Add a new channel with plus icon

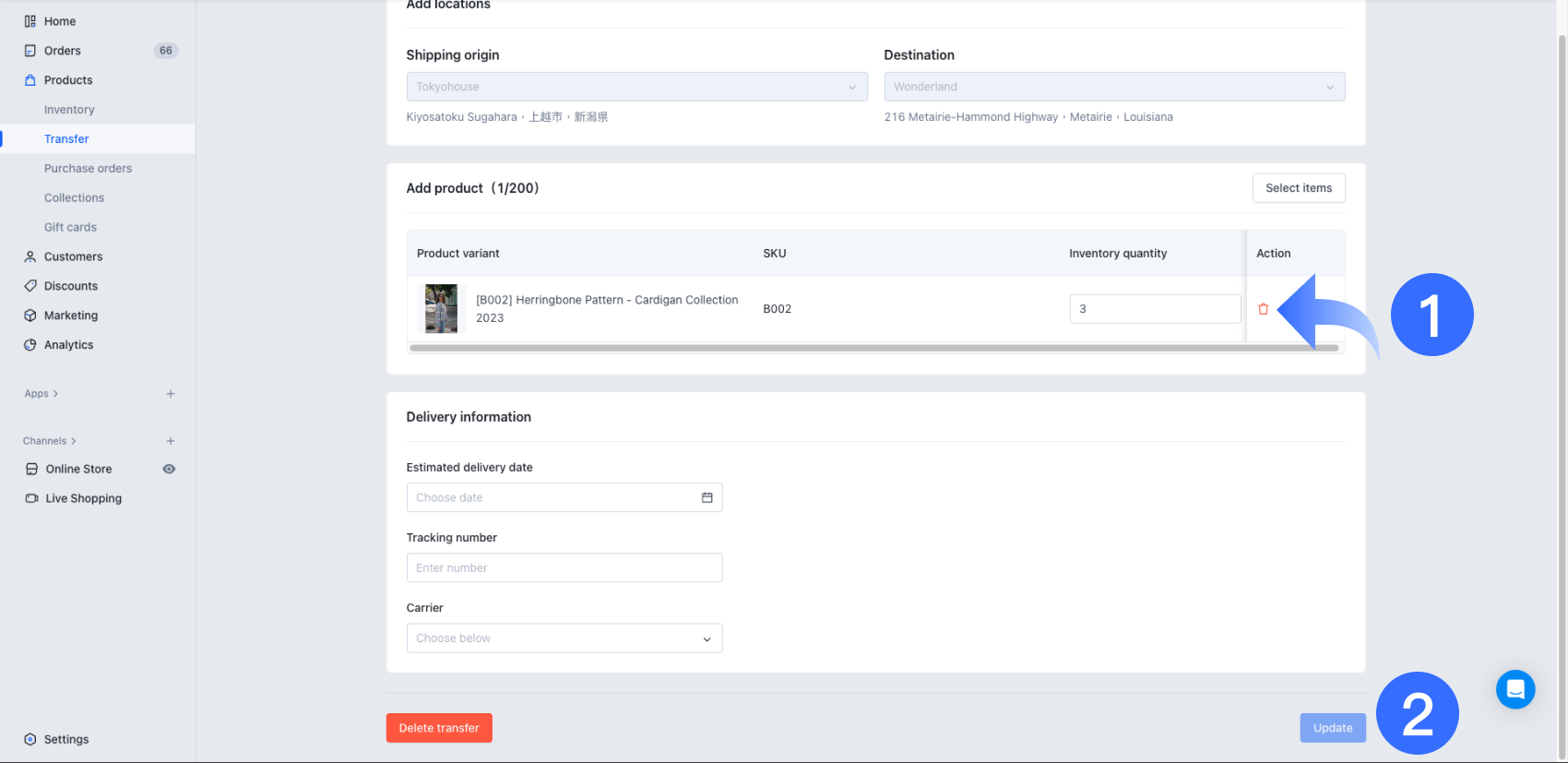click(x=171, y=441)
